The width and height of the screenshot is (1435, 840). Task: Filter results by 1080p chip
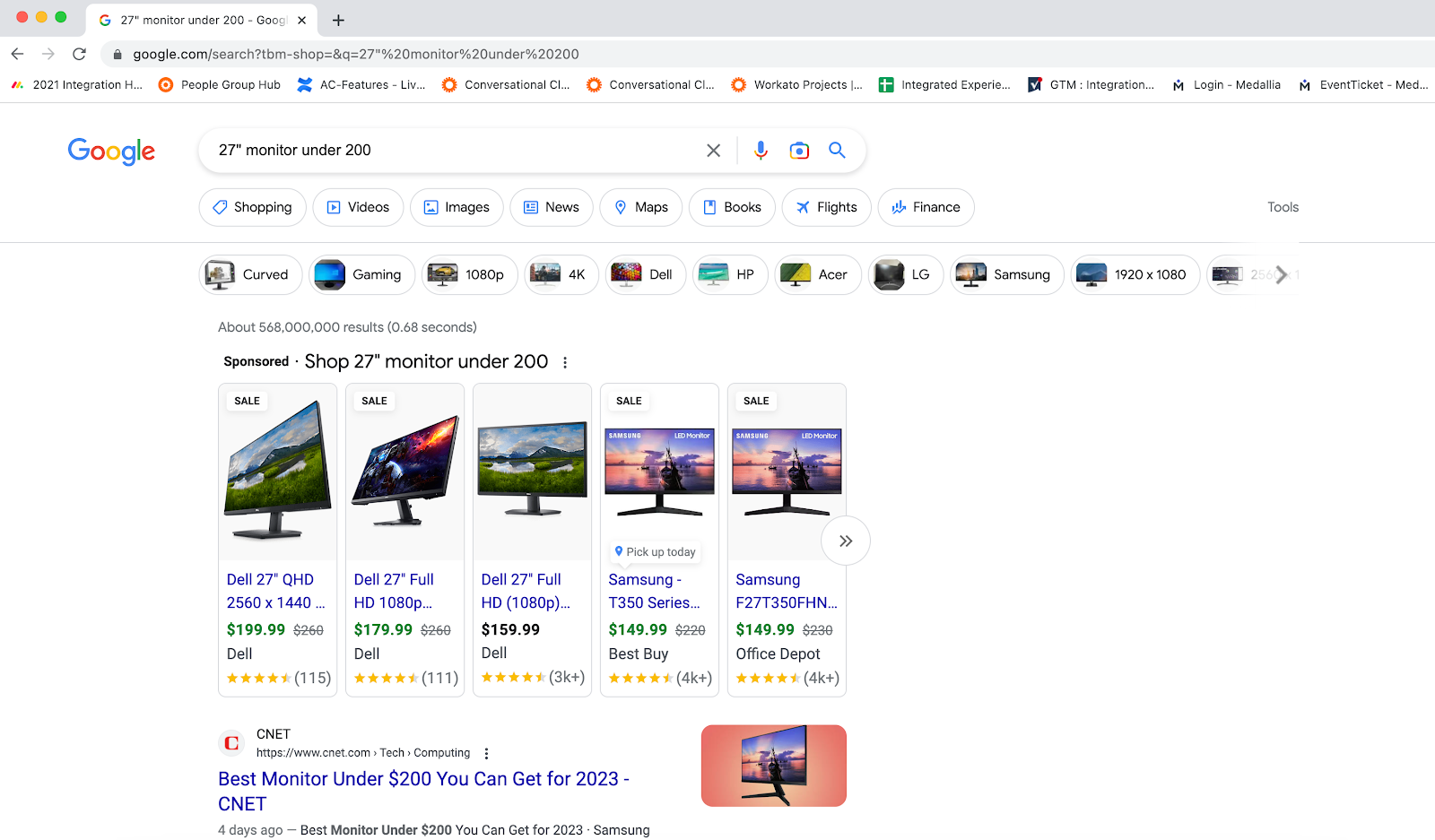pos(469,274)
